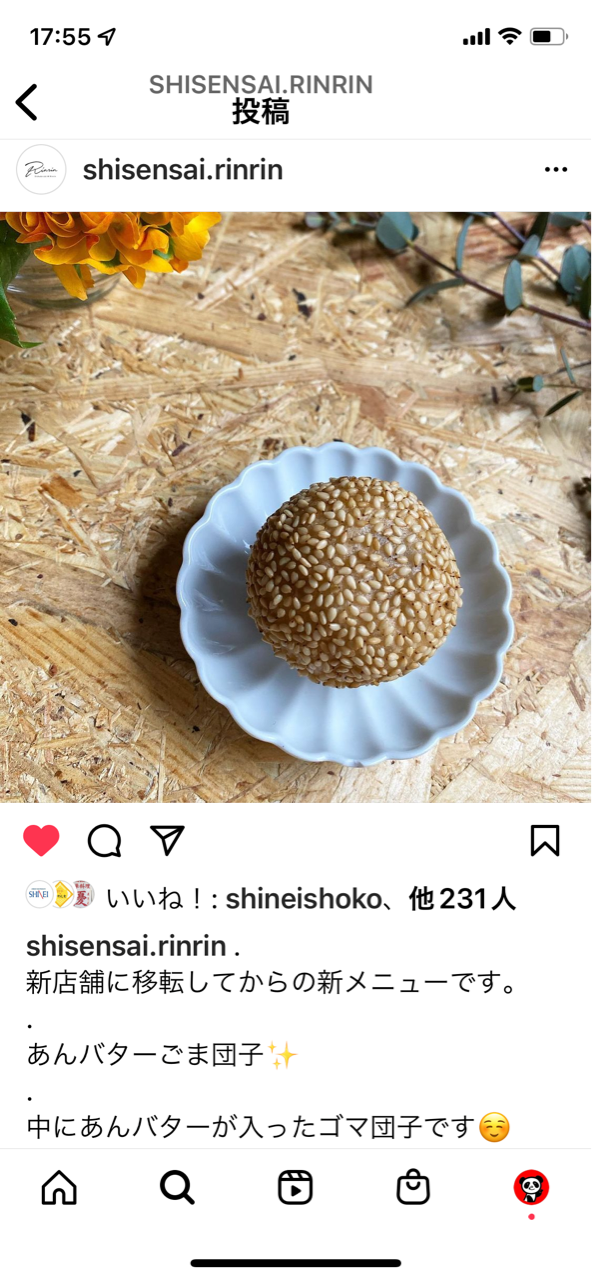The image size is (592, 1280).
Task: Tap the battery indicator in status bar
Action: 549,37
